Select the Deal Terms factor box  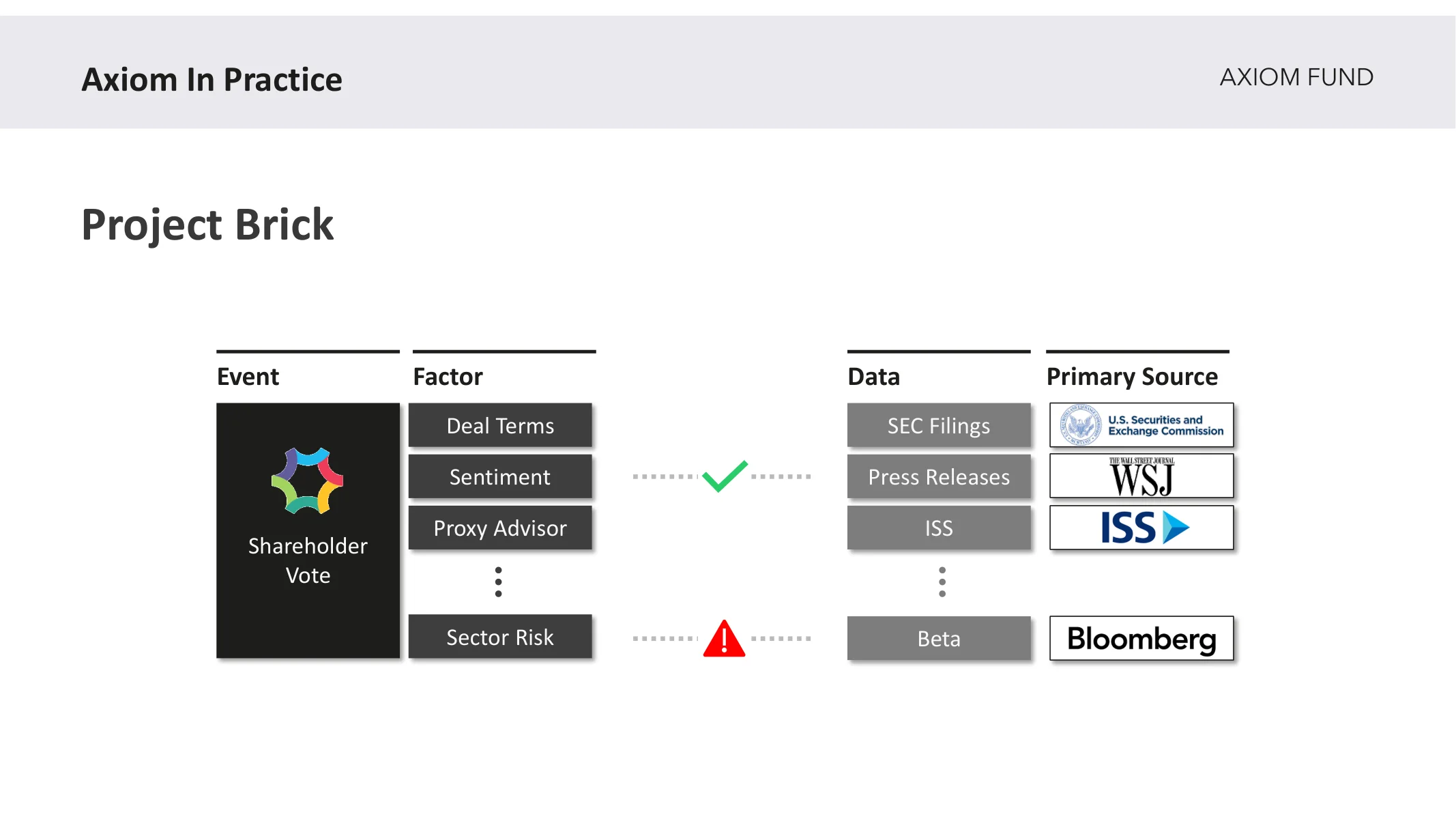pos(500,425)
